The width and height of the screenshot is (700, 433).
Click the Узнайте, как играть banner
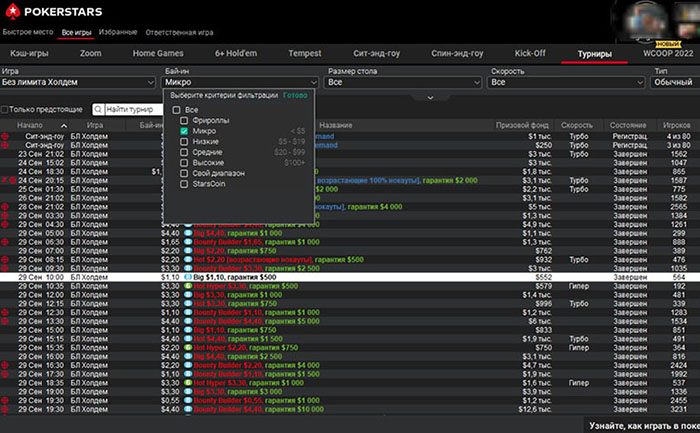click(644, 426)
